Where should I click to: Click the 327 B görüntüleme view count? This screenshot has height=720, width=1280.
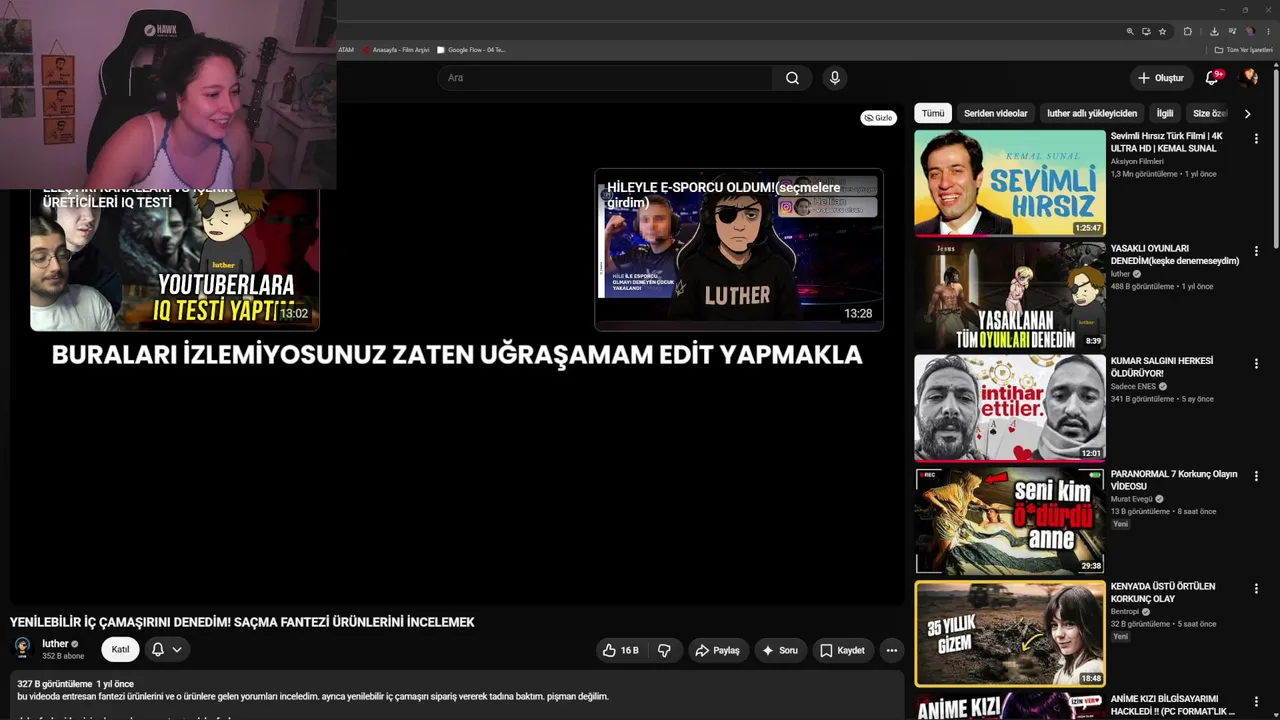[54, 684]
